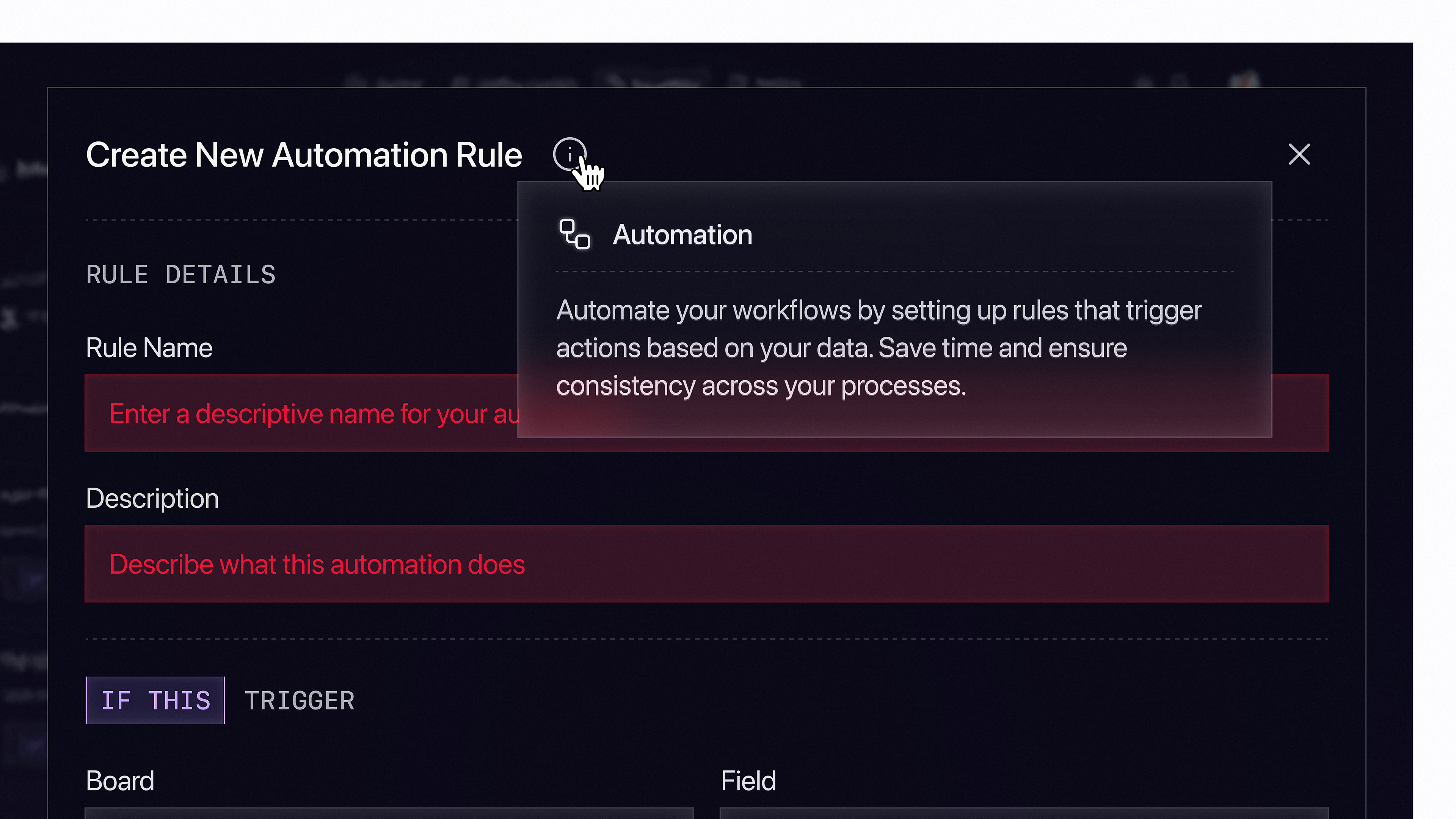Click the Automation heading in the tooltip
Viewport: 1456px width, 819px height.
tap(682, 235)
